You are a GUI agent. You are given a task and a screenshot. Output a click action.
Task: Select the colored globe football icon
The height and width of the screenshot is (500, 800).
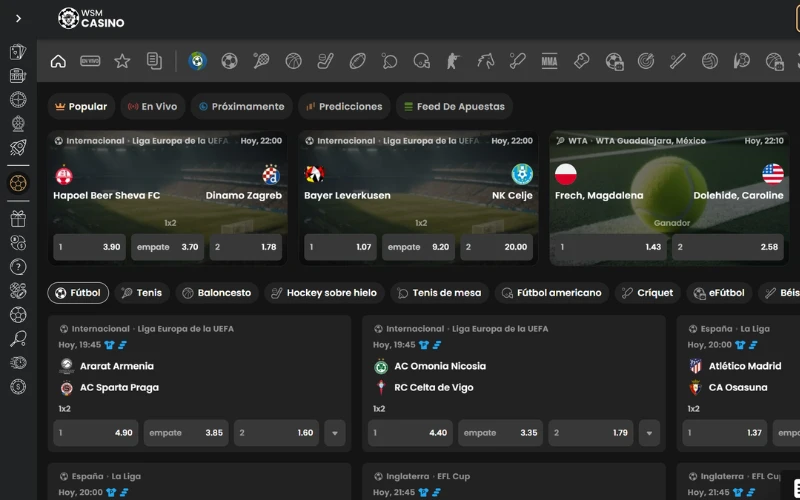tap(197, 61)
